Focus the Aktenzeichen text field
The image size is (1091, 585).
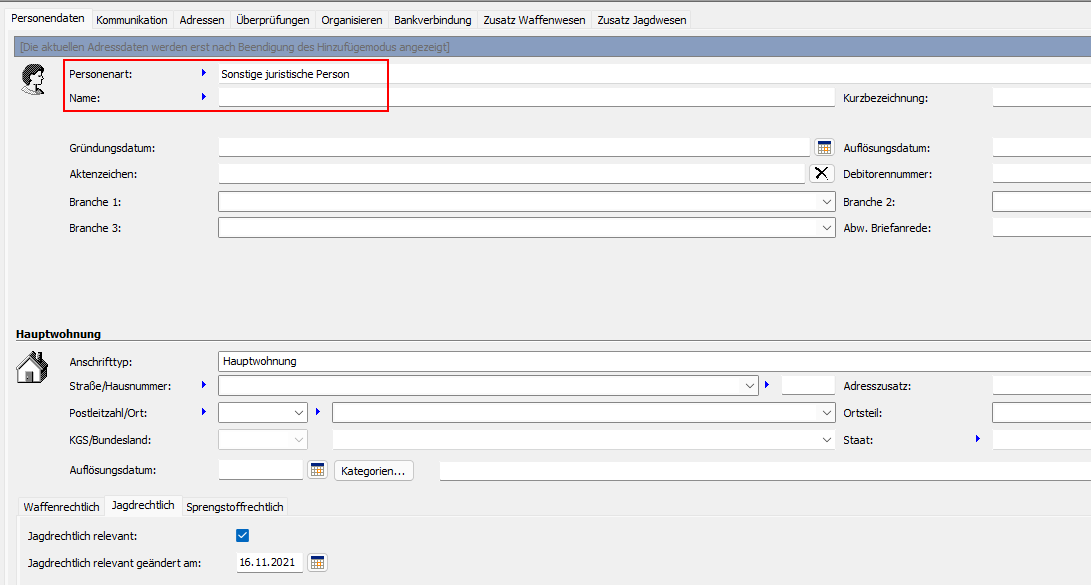[x=512, y=174]
